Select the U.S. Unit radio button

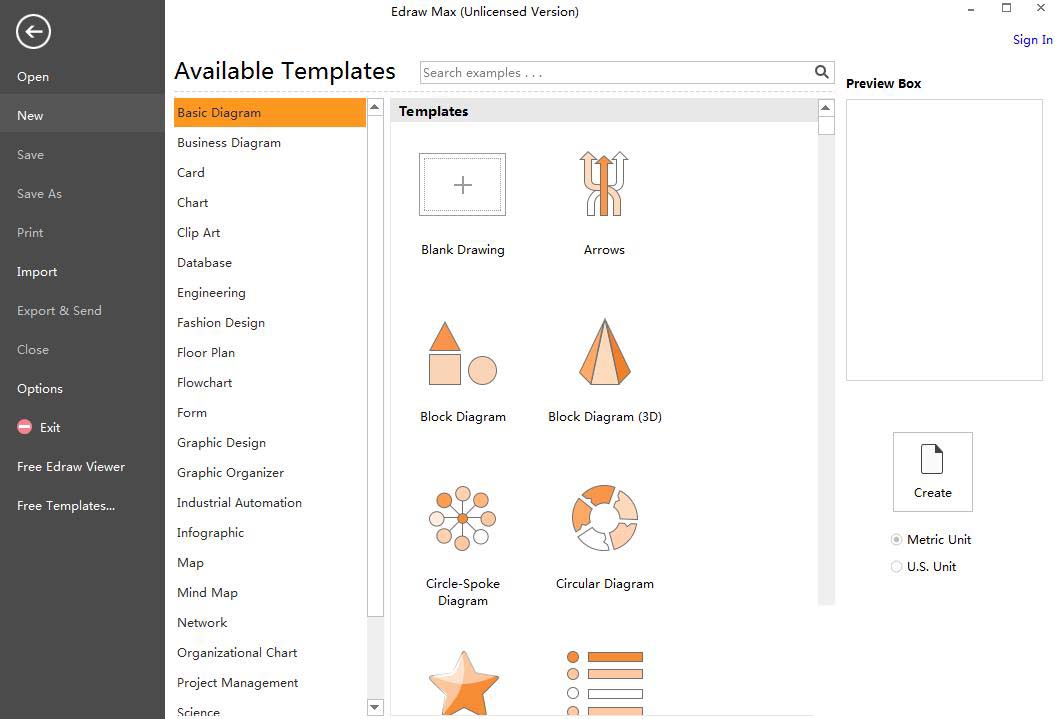[x=896, y=567]
